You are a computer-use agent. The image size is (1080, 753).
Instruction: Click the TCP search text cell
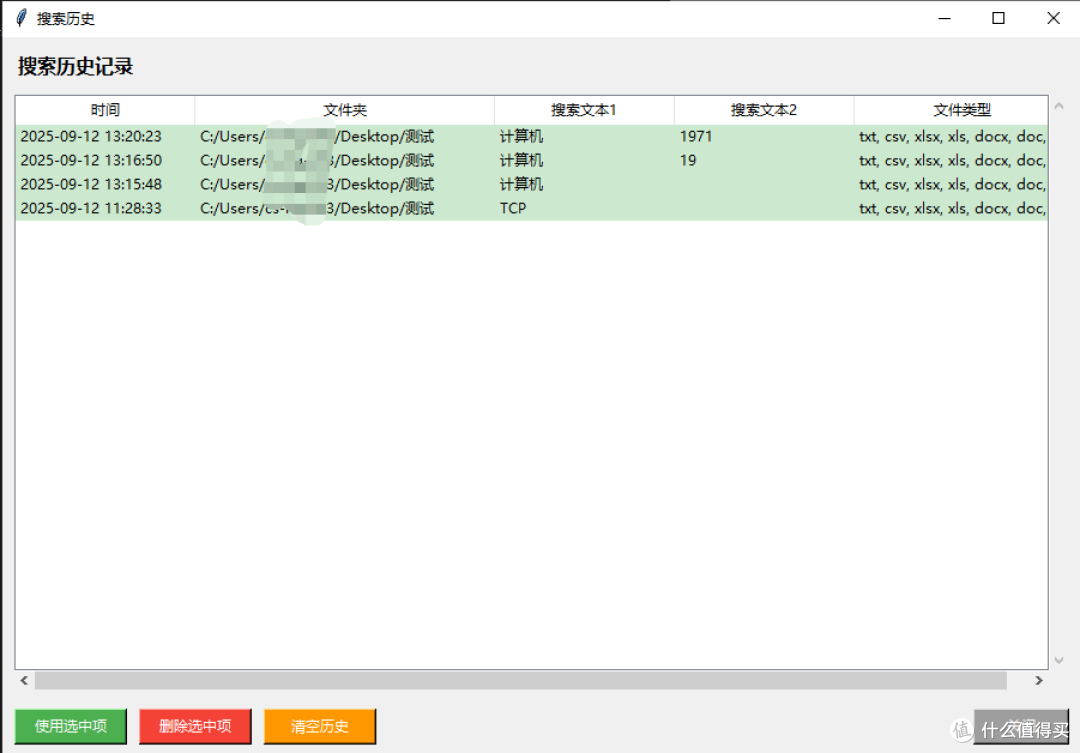513,208
